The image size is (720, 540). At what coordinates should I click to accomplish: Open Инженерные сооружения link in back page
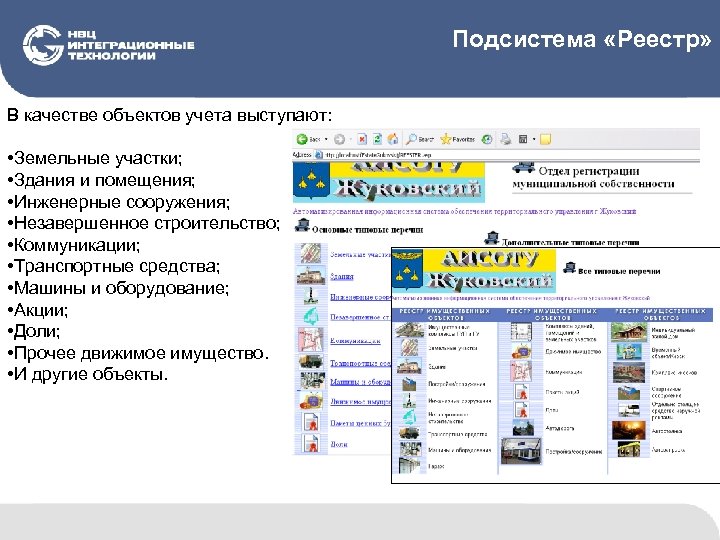point(360,297)
